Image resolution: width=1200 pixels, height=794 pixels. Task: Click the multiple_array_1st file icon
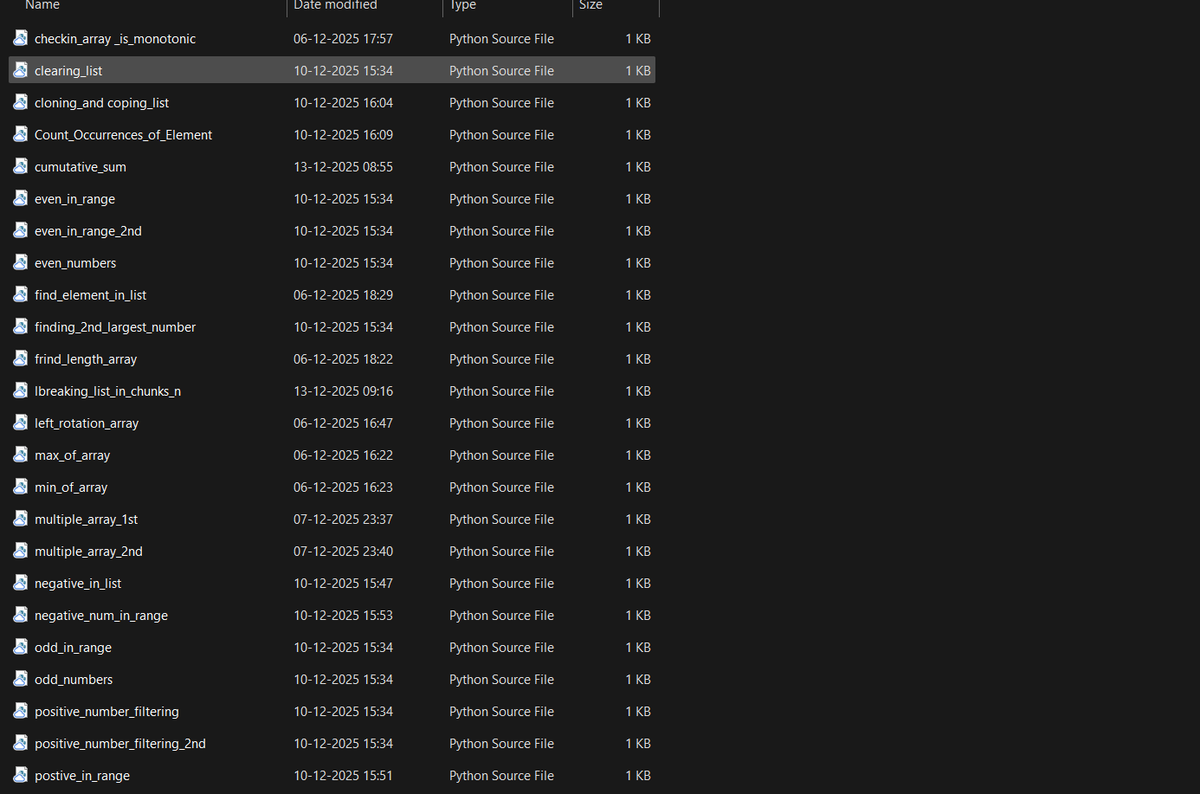20,518
